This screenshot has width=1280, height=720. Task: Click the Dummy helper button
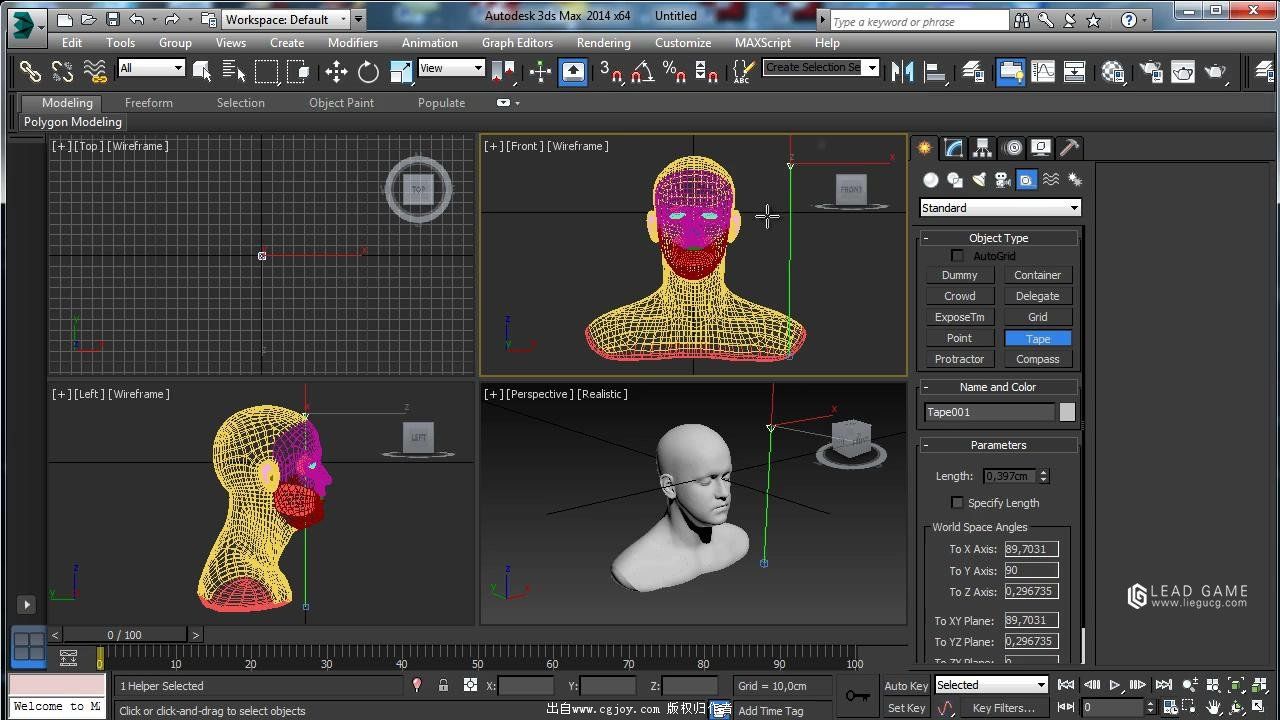(x=959, y=275)
